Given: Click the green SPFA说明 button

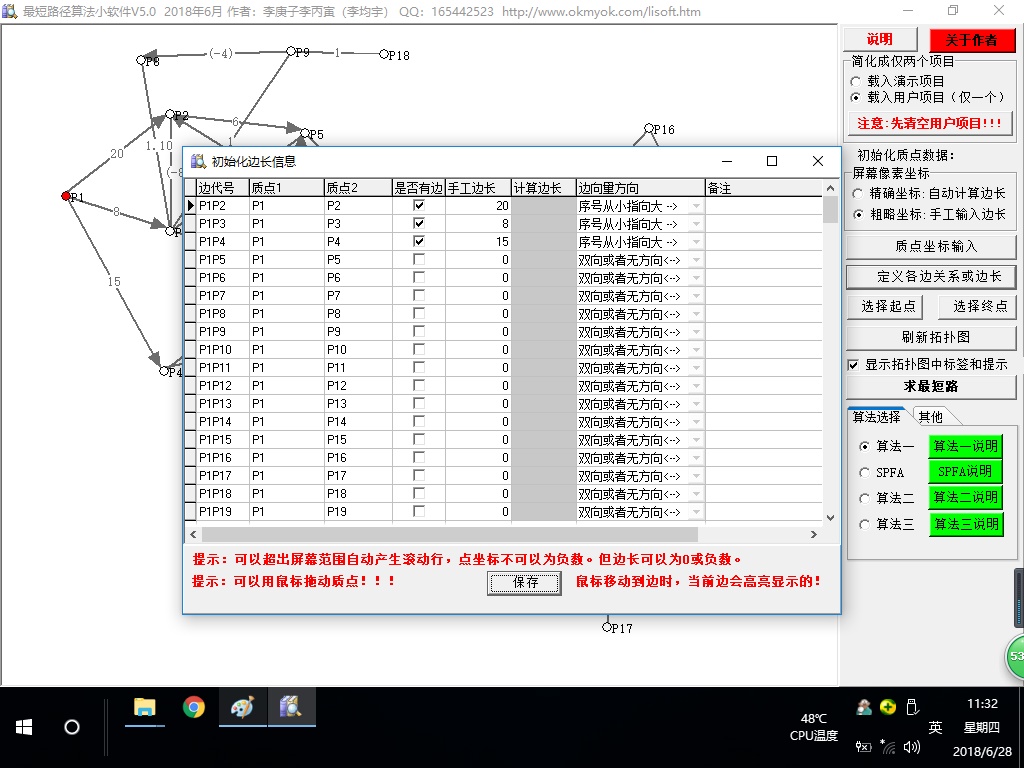Looking at the screenshot, I should pos(965,472).
